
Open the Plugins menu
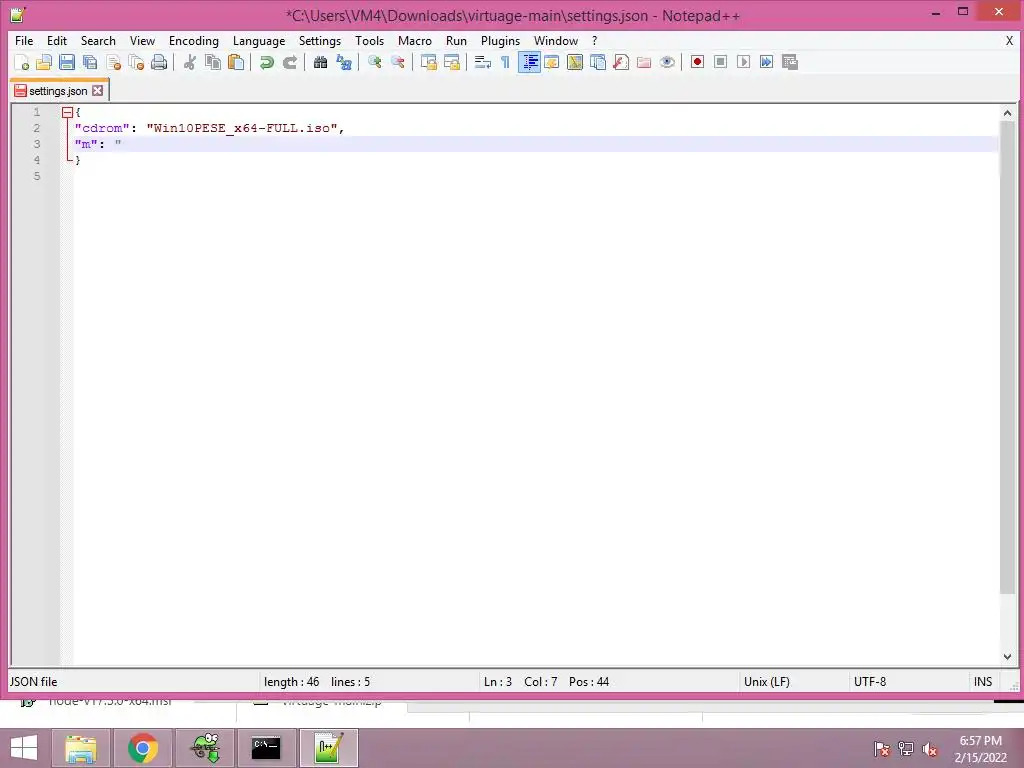click(500, 40)
